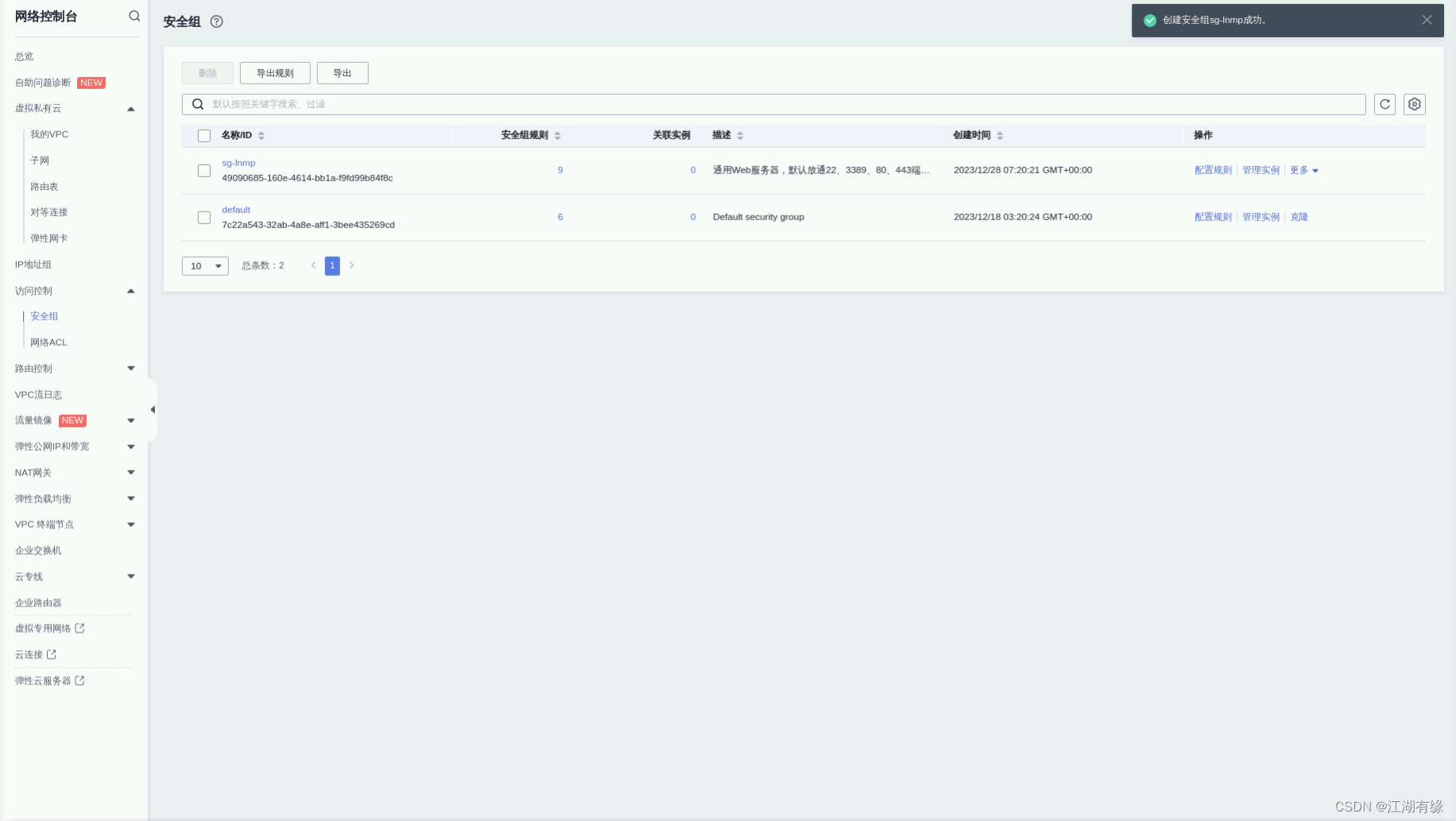Sort by 描述 column sort icon

point(740,136)
